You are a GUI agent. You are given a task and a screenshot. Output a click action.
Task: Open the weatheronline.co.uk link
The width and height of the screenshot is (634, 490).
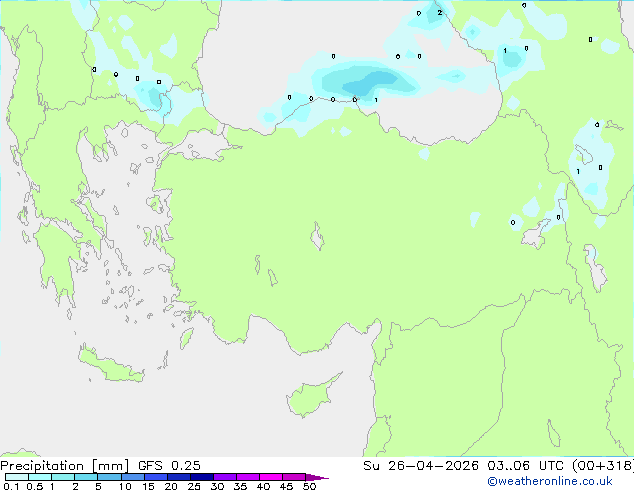coord(550,481)
